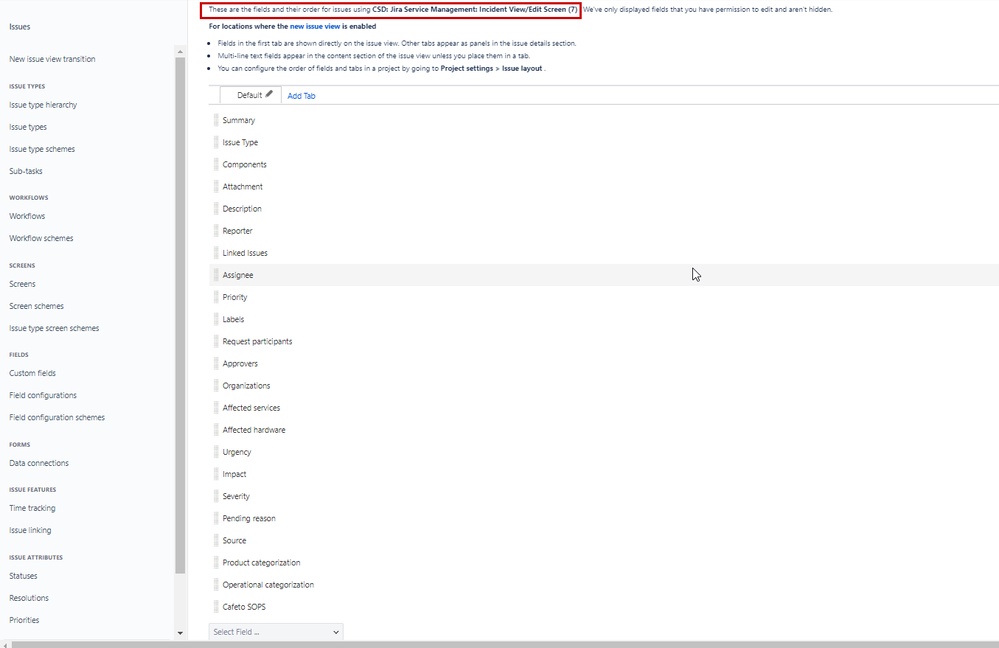Click drag handle beside Request participants

pyautogui.click(x=216, y=342)
